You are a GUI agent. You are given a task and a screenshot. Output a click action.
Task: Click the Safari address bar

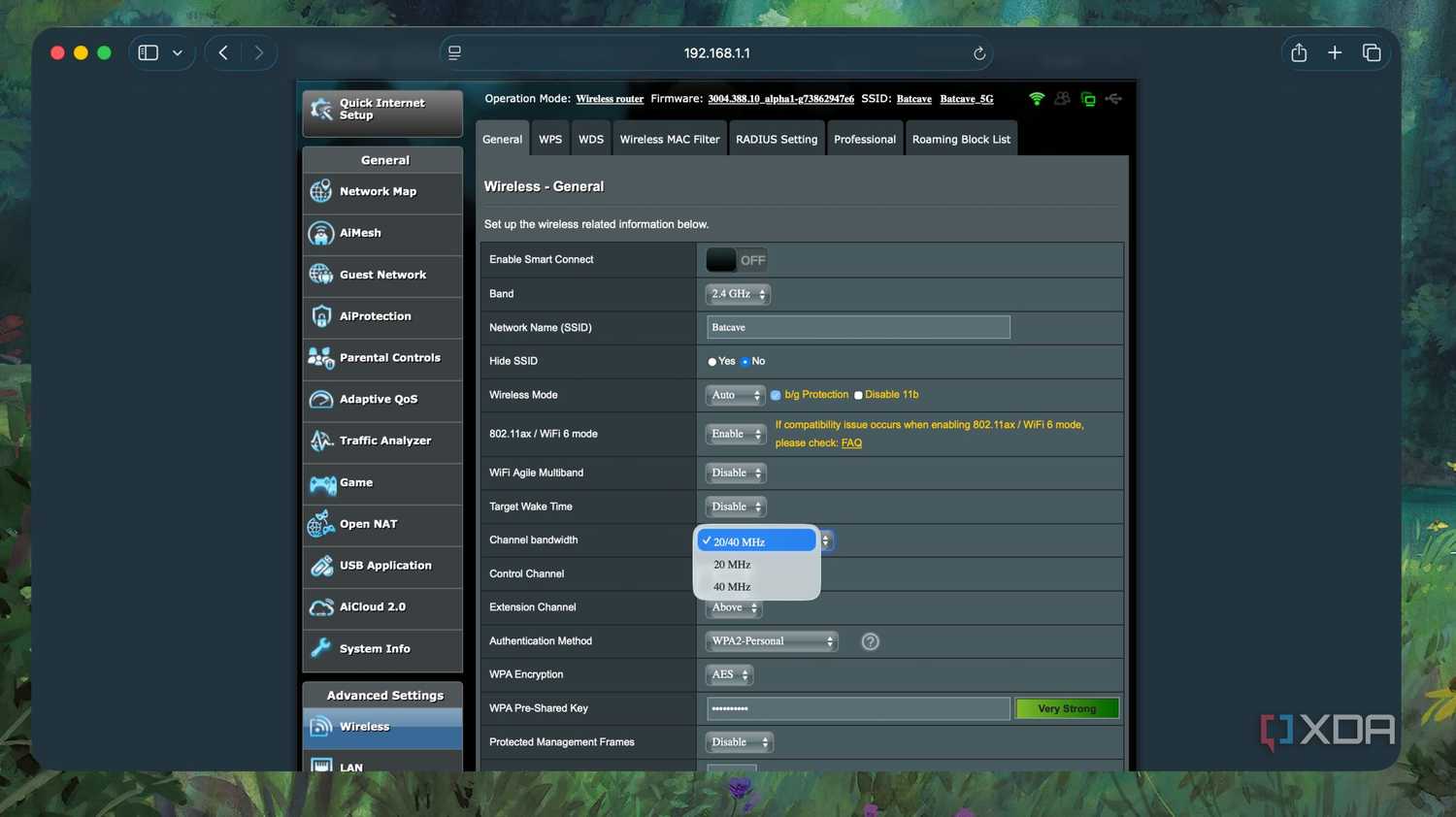716,53
